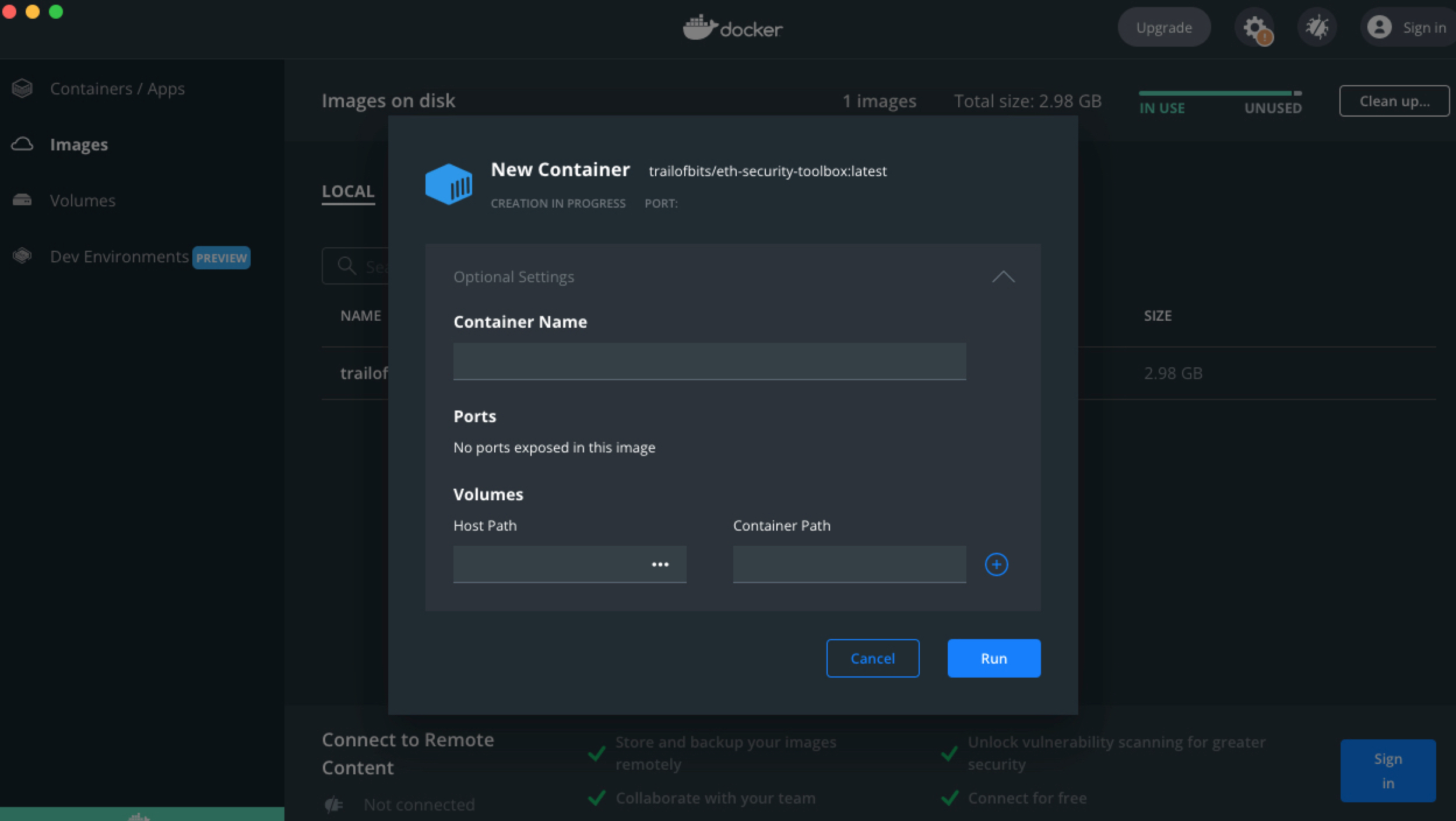Focus the Container Path input field

point(849,564)
